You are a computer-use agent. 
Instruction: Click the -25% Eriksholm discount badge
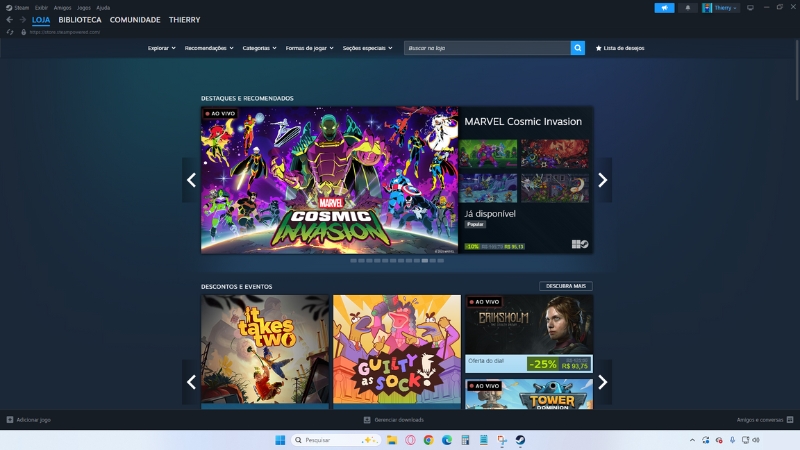click(x=542, y=364)
